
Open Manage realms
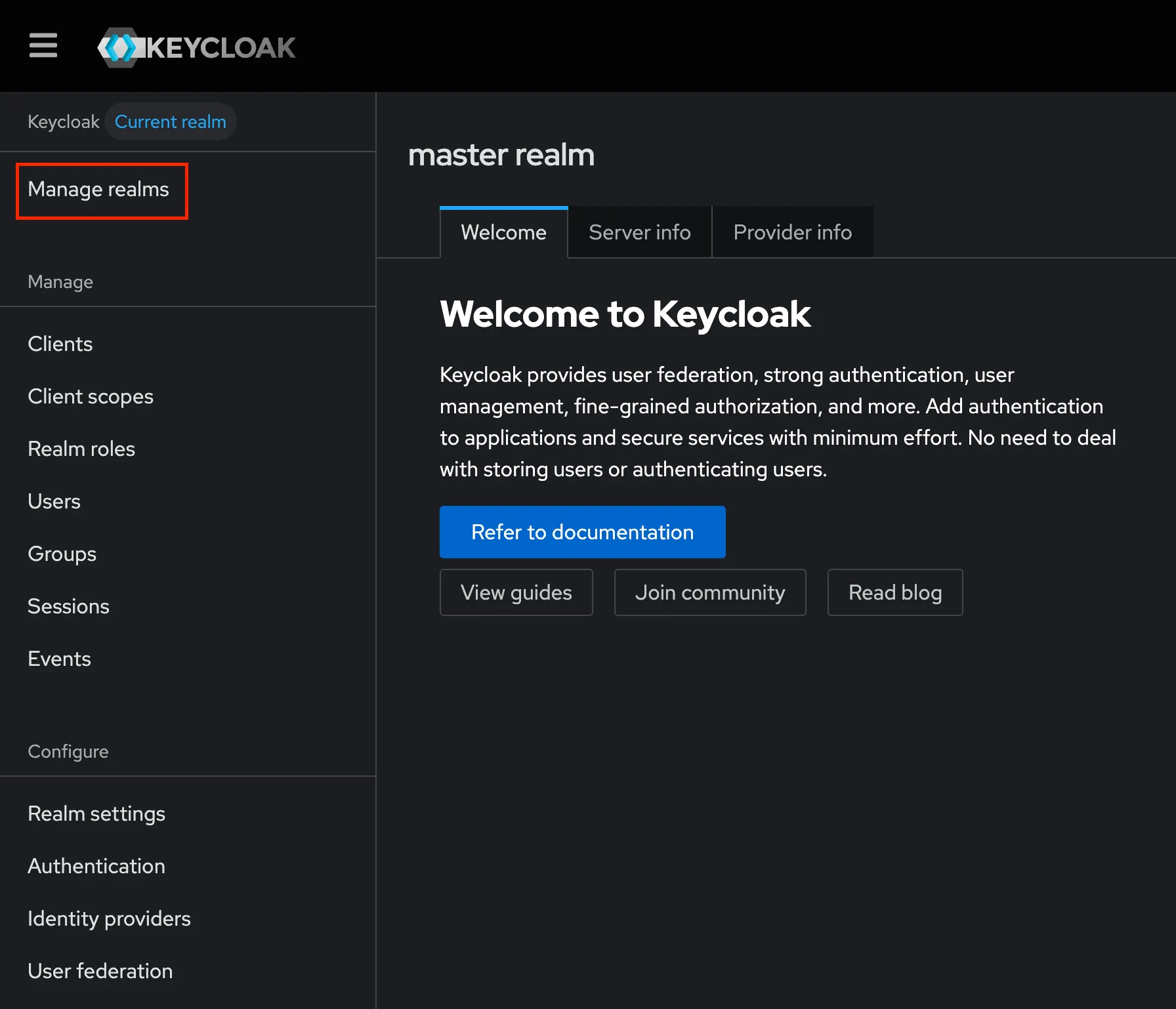tap(100, 190)
